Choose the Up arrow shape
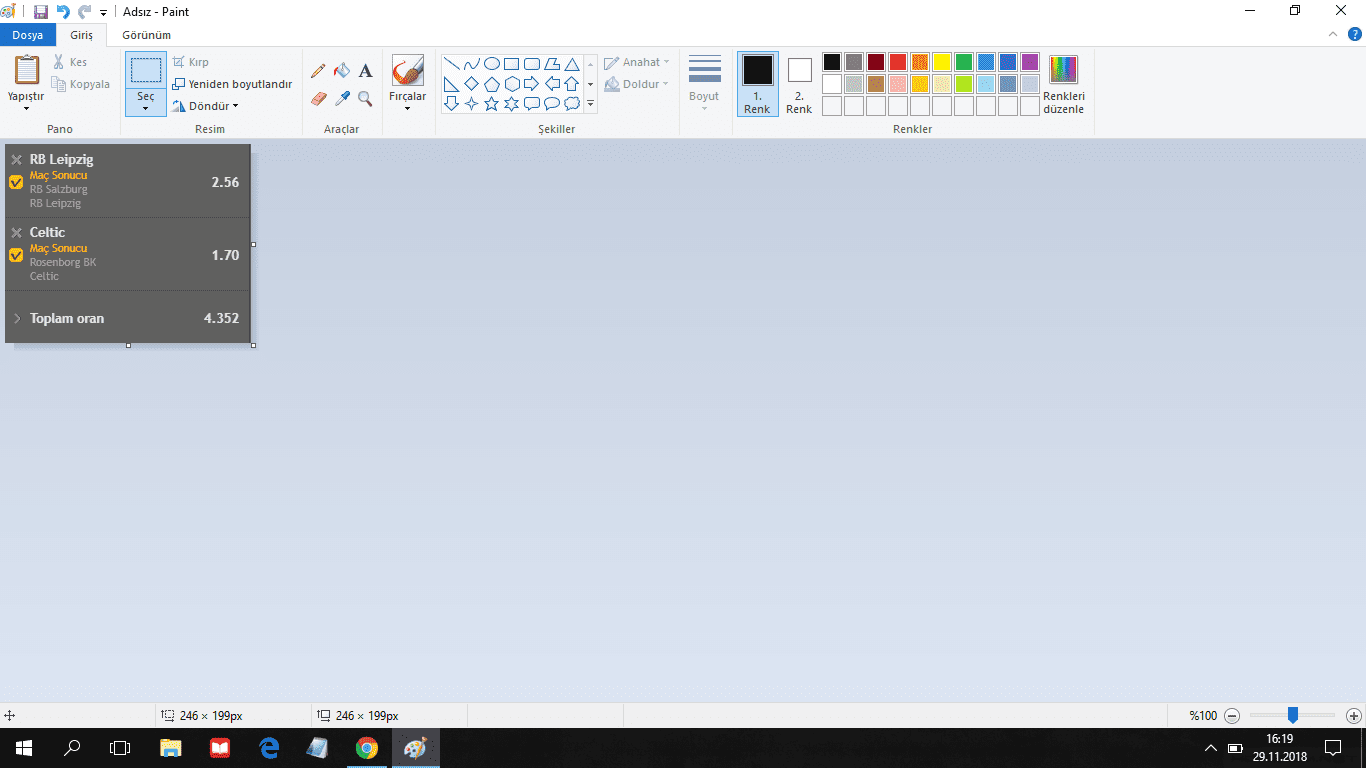Screen dimensions: 1366x768 click(572, 84)
